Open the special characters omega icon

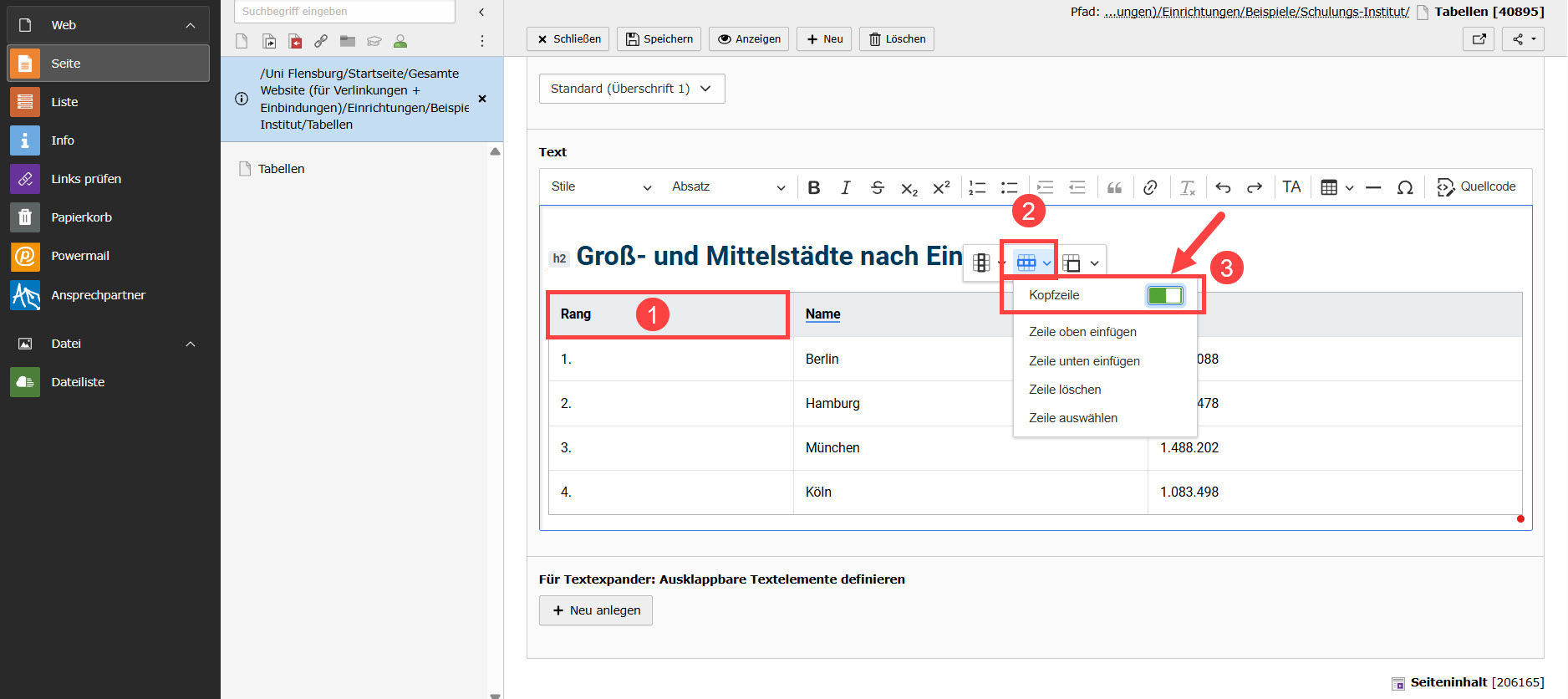(1405, 187)
